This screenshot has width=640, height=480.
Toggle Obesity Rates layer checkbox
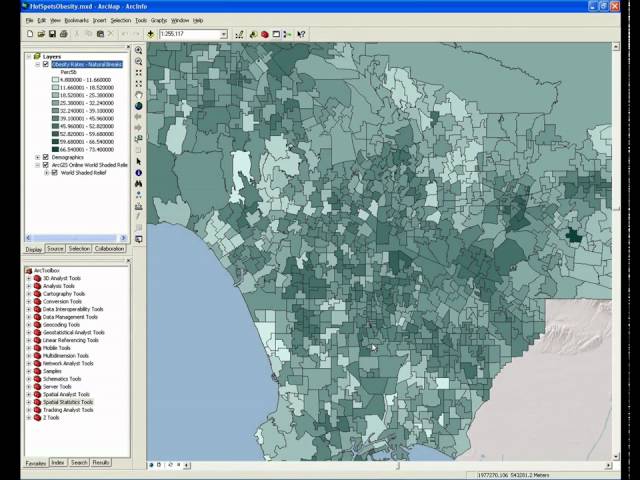coord(46,64)
